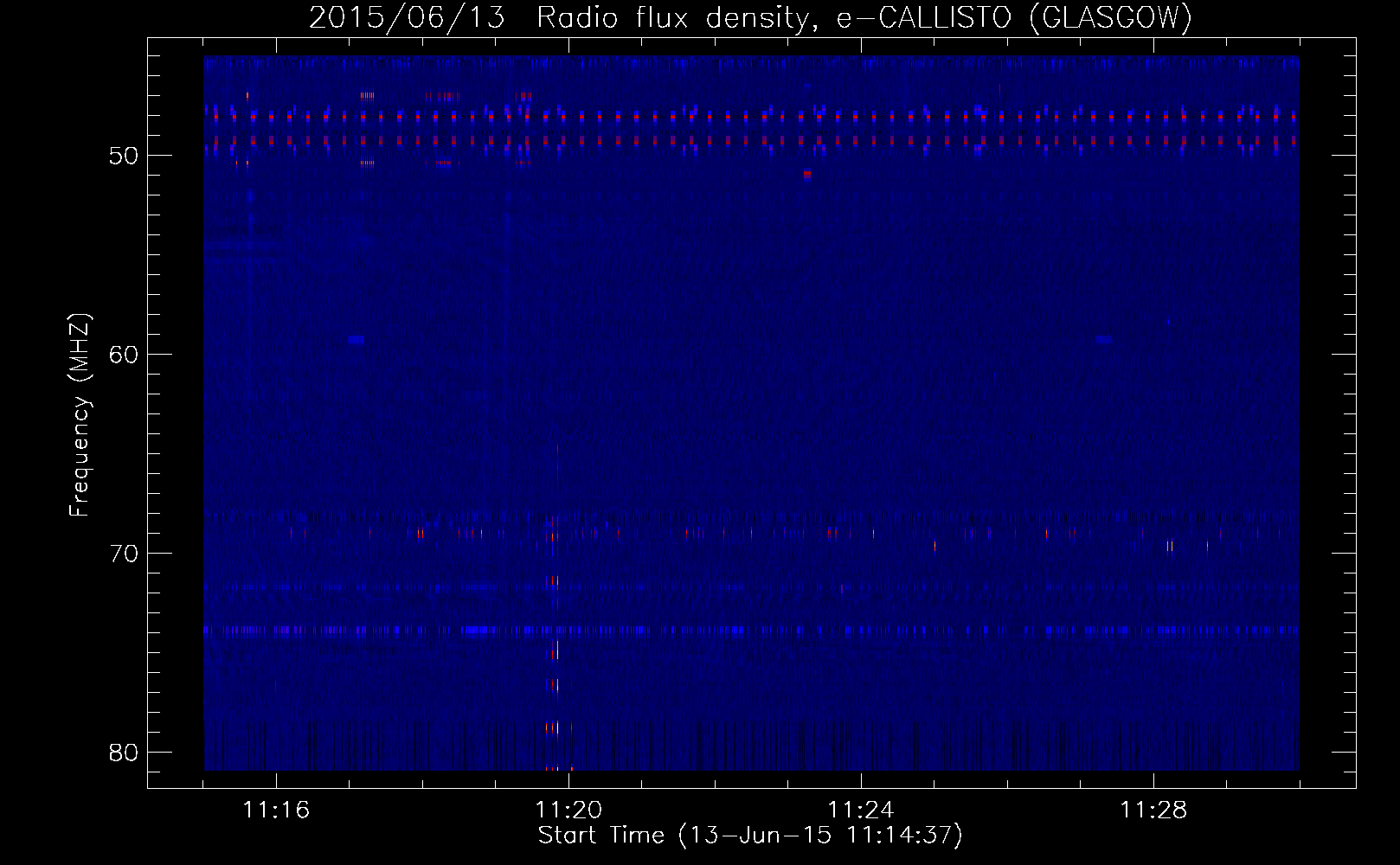Click the 80 frequency tick label
The image size is (1400, 865).
pos(124,753)
